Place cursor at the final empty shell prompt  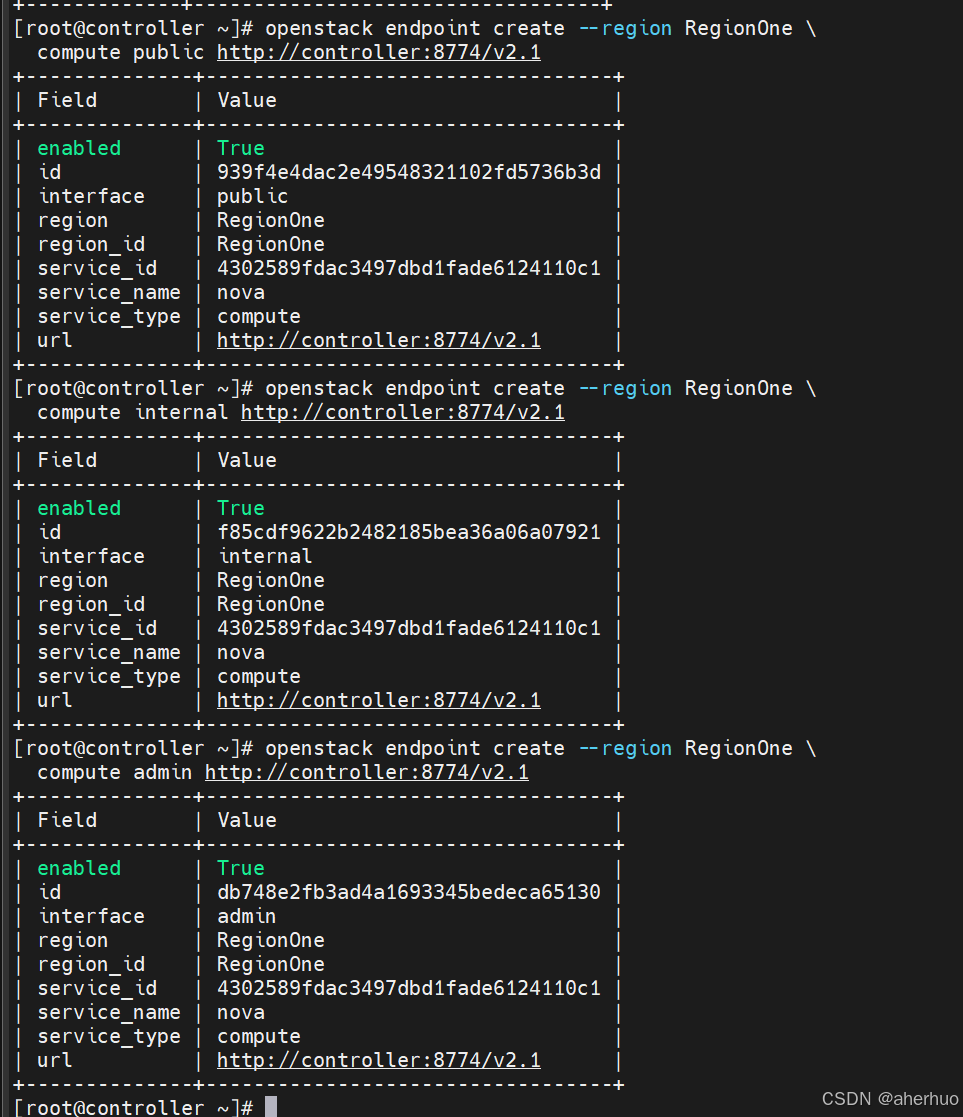pyautogui.click(x=271, y=1107)
